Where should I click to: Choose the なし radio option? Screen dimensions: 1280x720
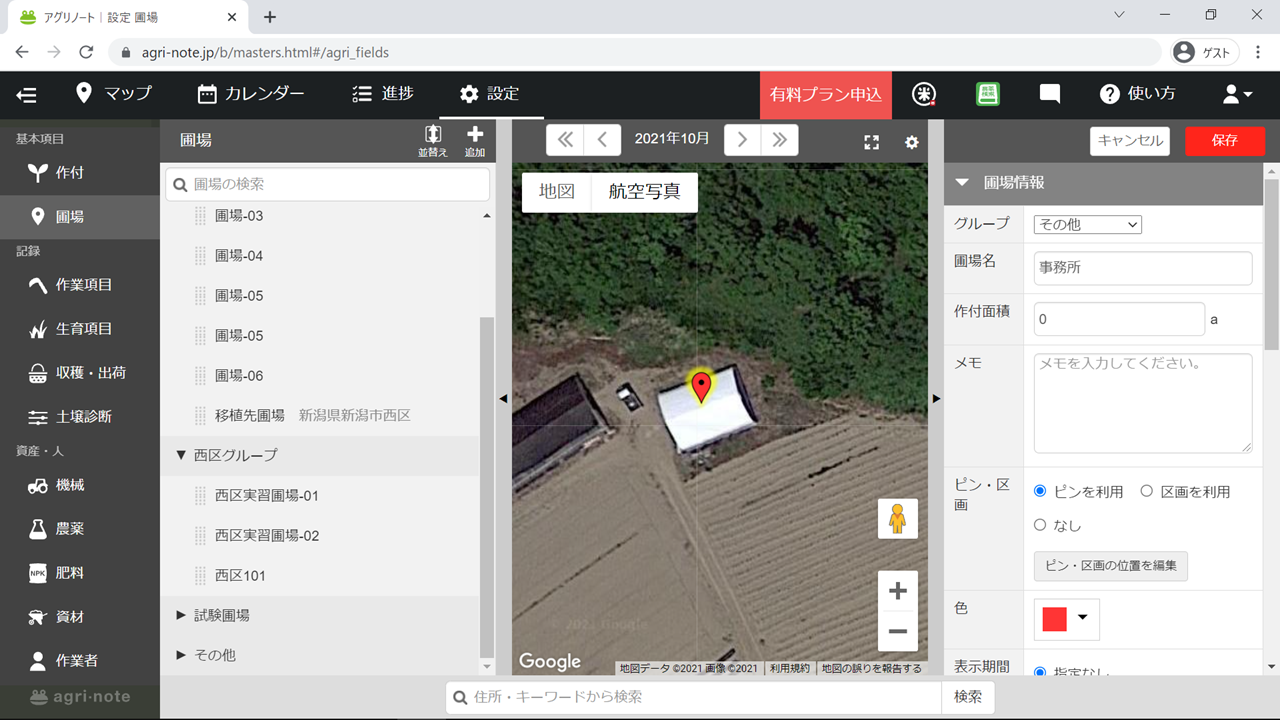pyautogui.click(x=1040, y=525)
